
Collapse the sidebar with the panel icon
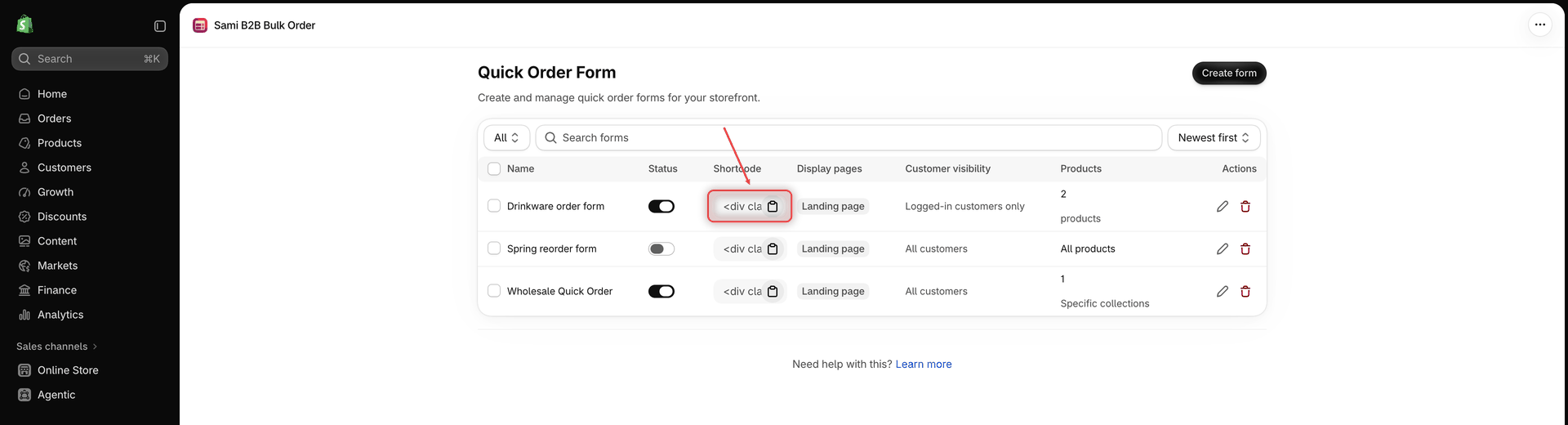pos(160,26)
